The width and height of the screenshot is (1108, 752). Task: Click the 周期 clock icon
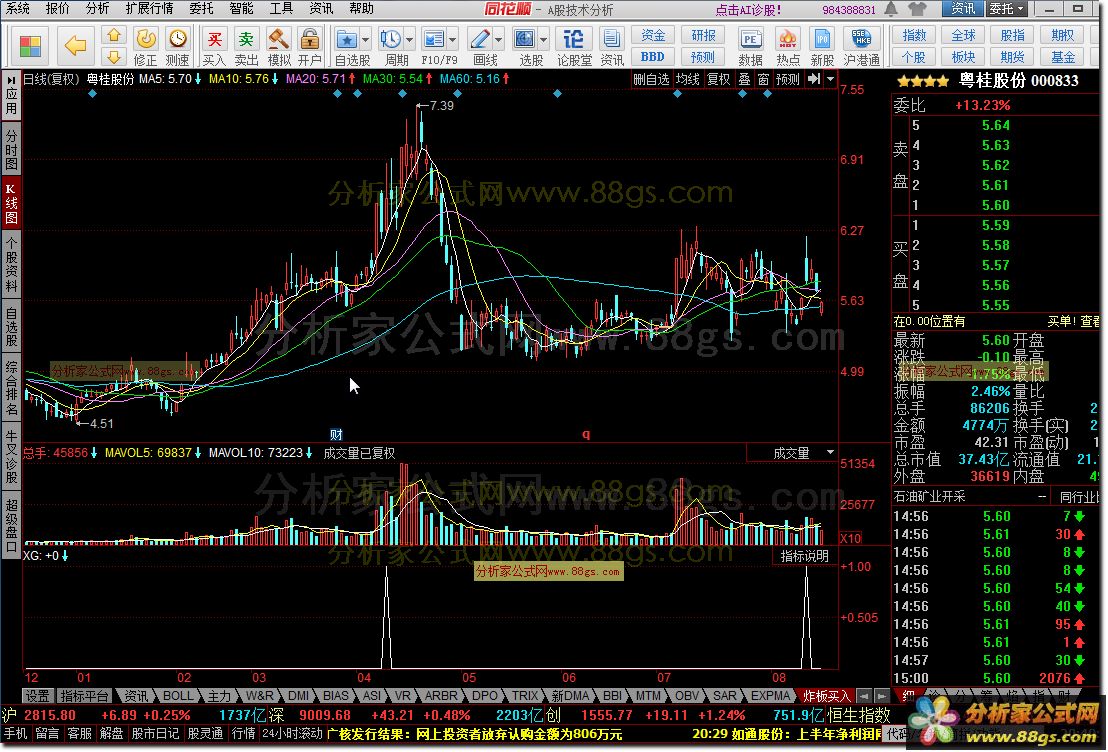[390, 40]
